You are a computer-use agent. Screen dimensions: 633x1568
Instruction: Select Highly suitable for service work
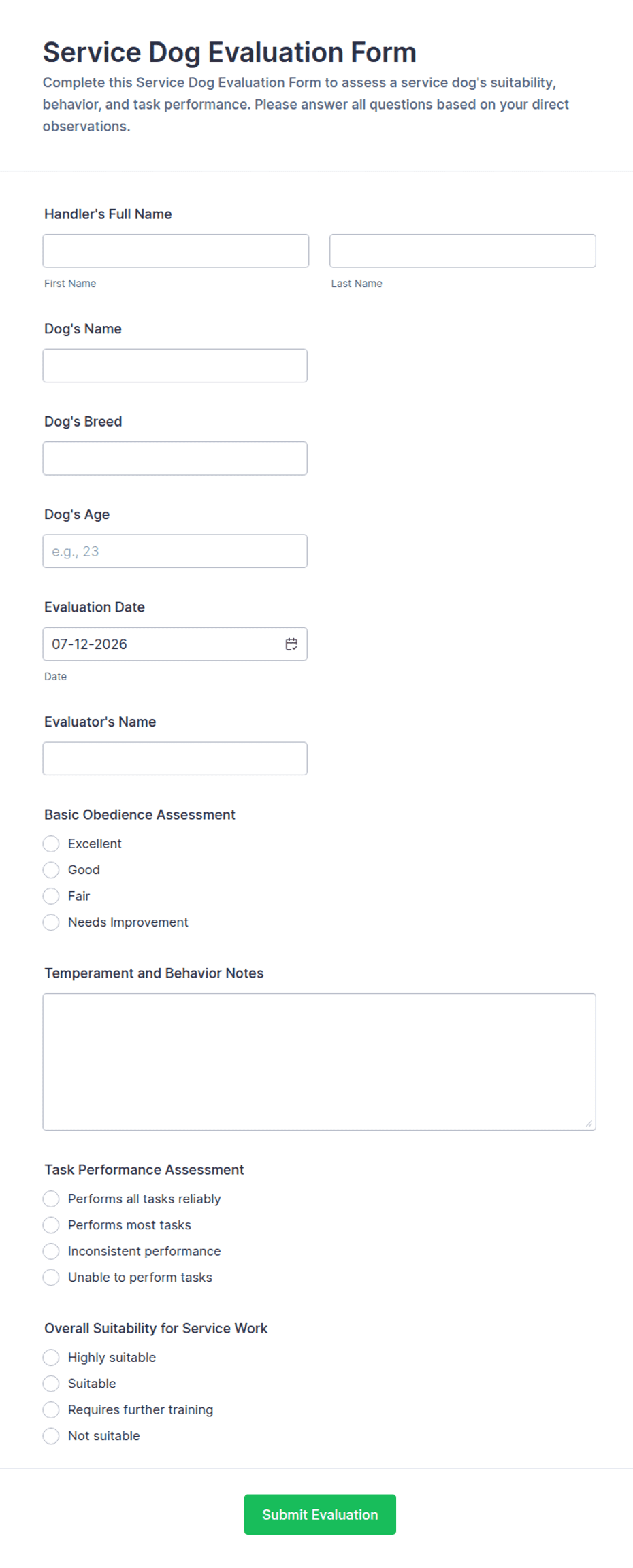pyautogui.click(x=51, y=1358)
